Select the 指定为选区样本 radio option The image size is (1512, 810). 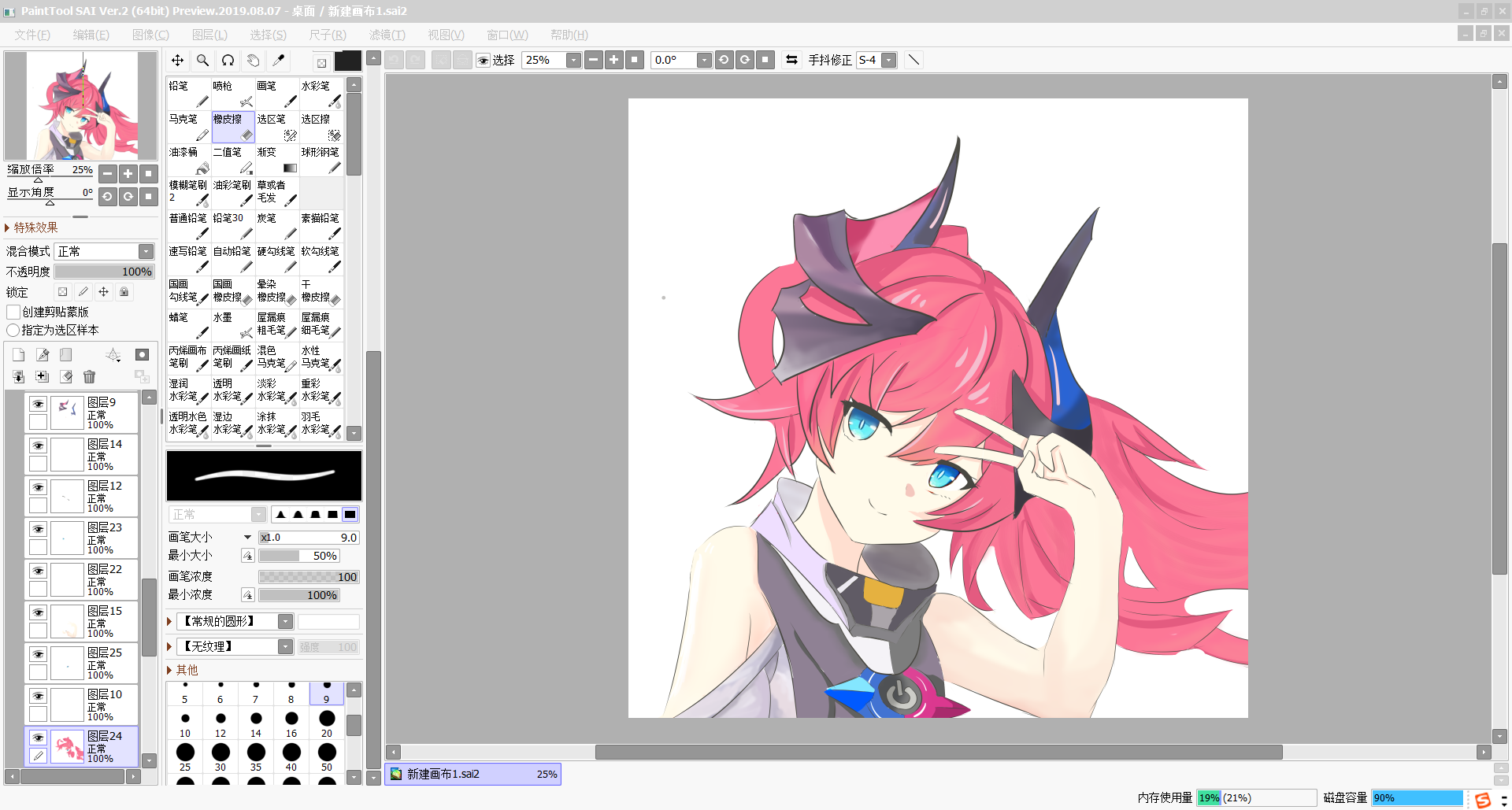(x=13, y=331)
